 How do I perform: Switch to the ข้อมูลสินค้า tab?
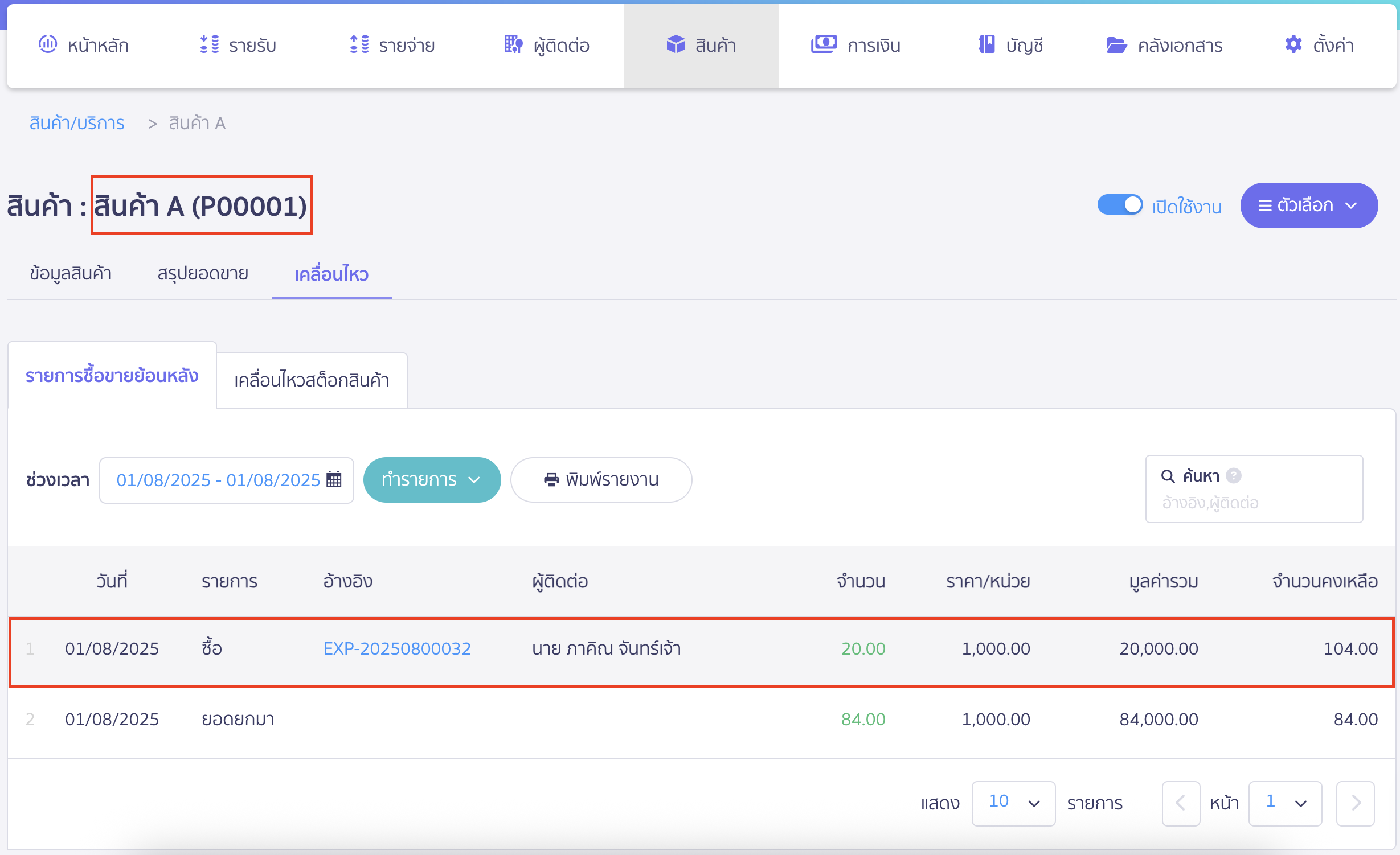(71, 274)
